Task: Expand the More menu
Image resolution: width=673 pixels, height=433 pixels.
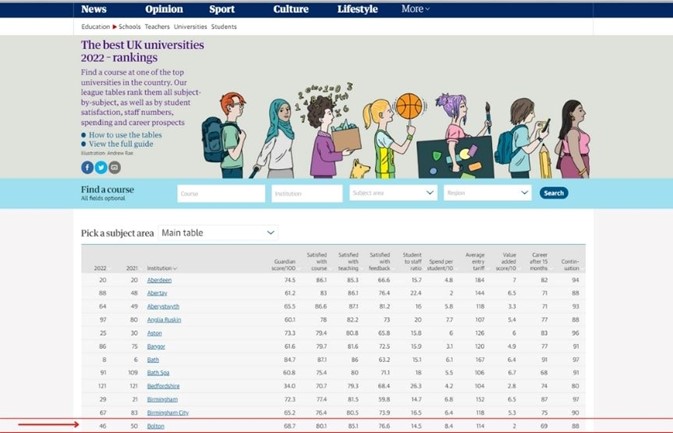Action: pyautogui.click(x=415, y=9)
